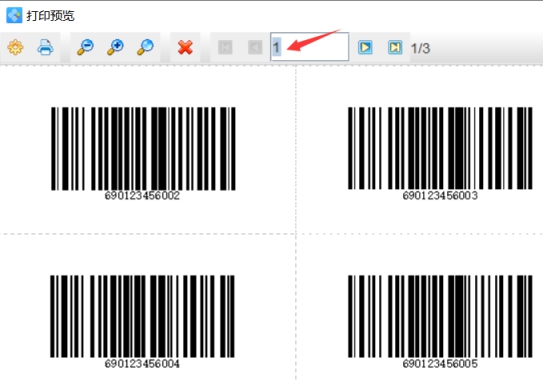544x382 pixels.
Task: Click the page number input field
Action: click(309, 47)
